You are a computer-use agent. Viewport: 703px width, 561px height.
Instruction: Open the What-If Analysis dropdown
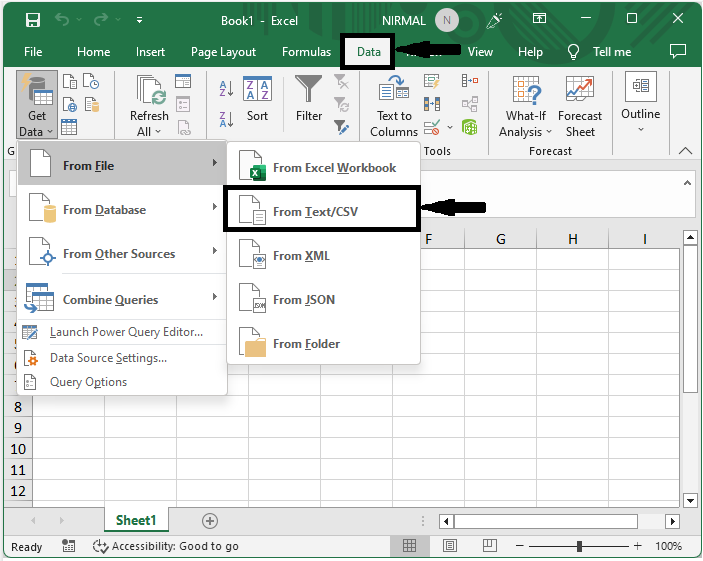pos(525,107)
